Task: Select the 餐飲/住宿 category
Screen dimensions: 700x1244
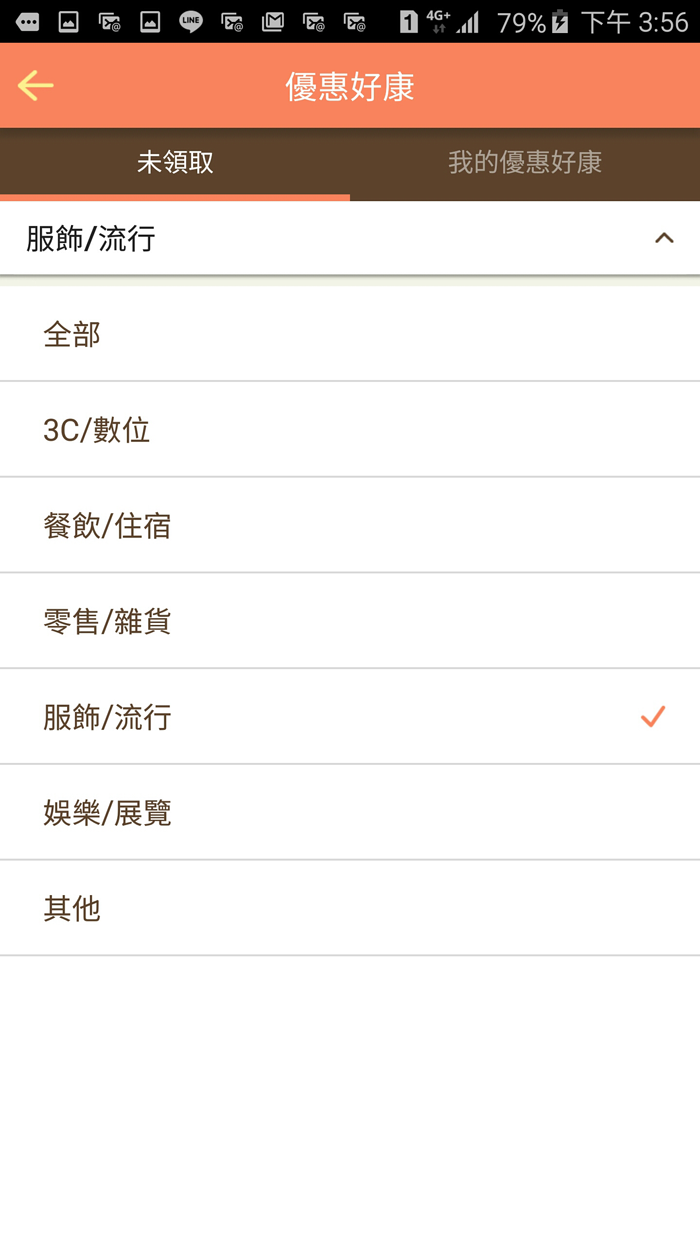Action: pyautogui.click(x=350, y=525)
